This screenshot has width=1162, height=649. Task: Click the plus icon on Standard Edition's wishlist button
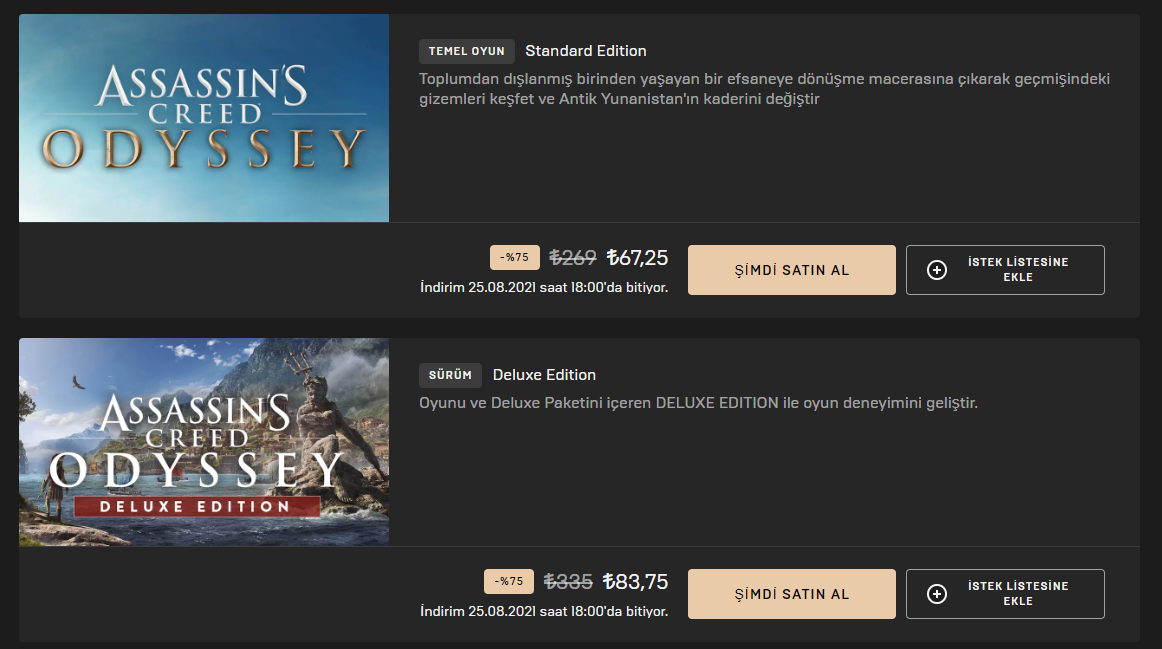coord(937,270)
